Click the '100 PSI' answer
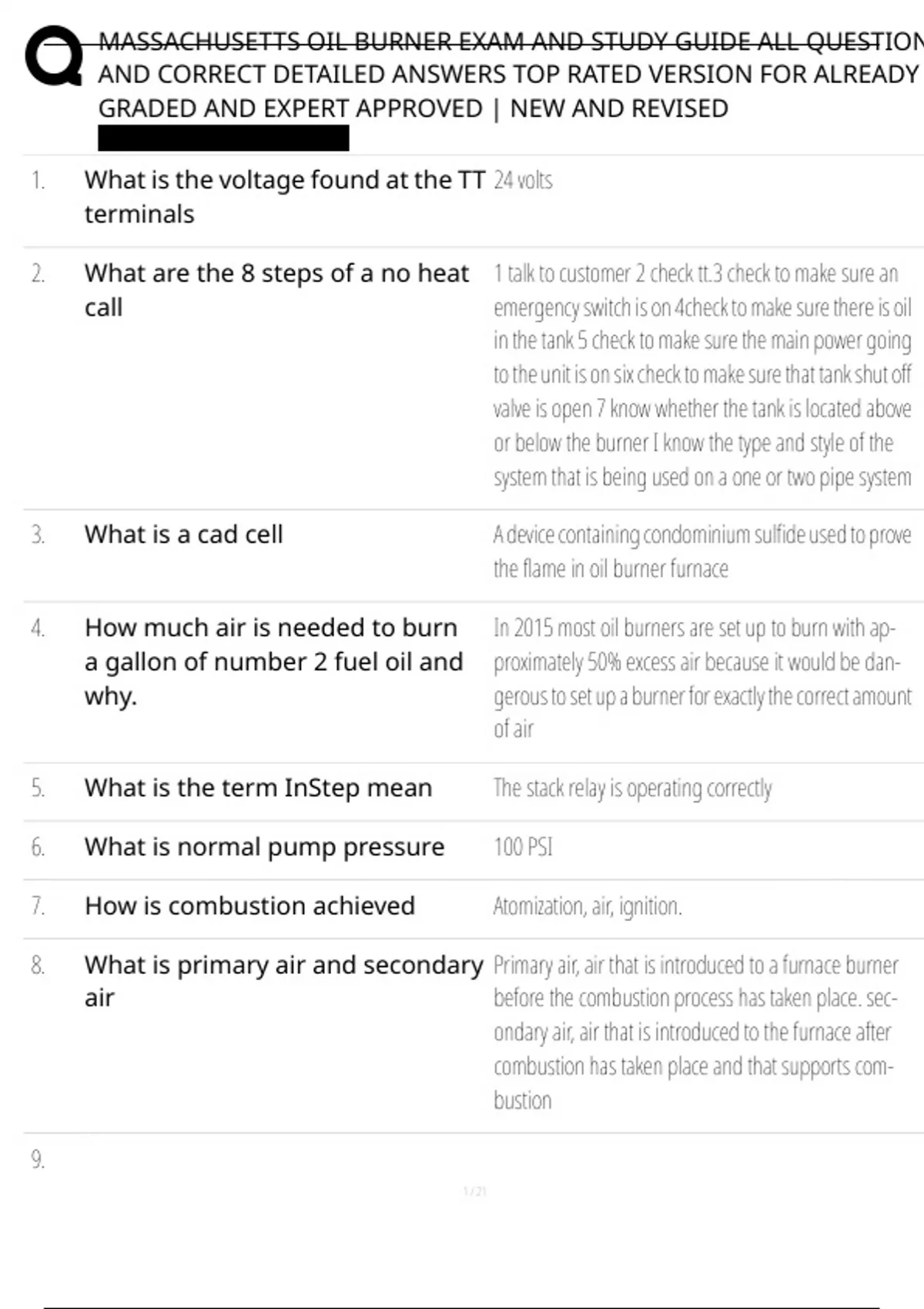This screenshot has height=1309, width=924. pos(523,847)
